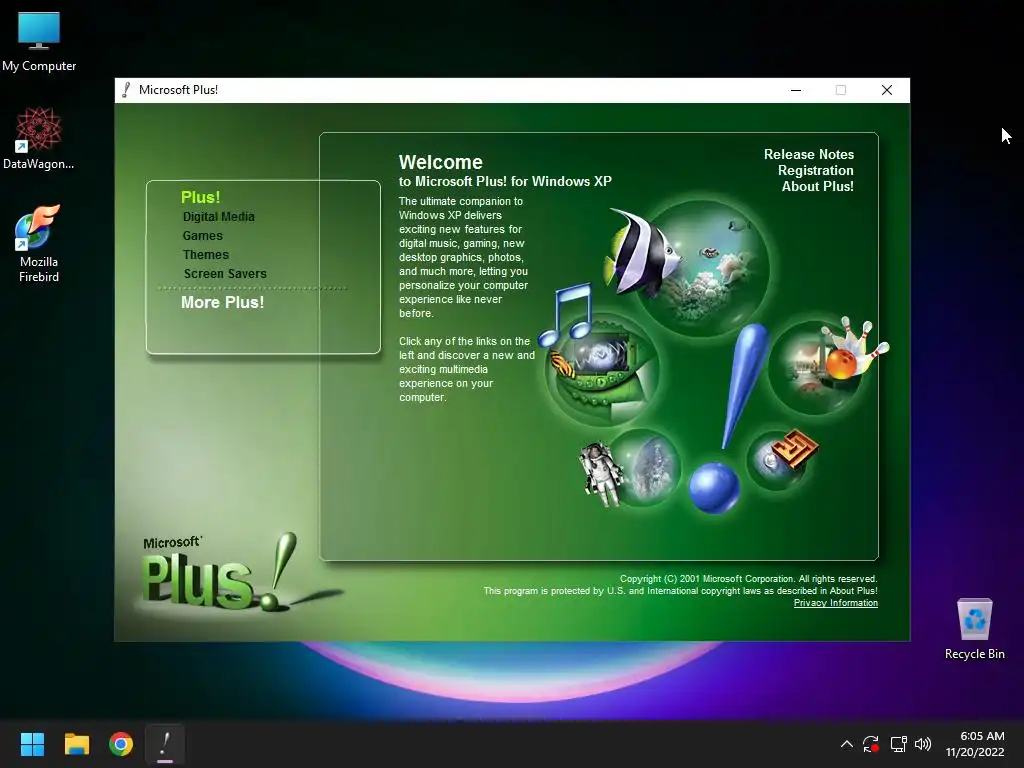Image resolution: width=1024 pixels, height=768 pixels.
Task: Click the bowling pins and ball icon
Action: (x=856, y=349)
